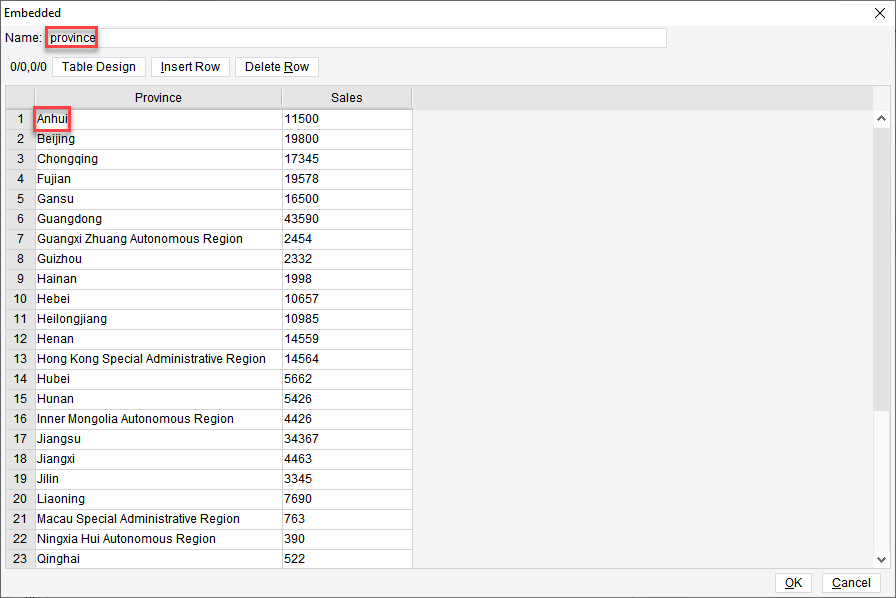Screen dimensions: 896x598
Task: Open the Table Design view
Action: 99,67
